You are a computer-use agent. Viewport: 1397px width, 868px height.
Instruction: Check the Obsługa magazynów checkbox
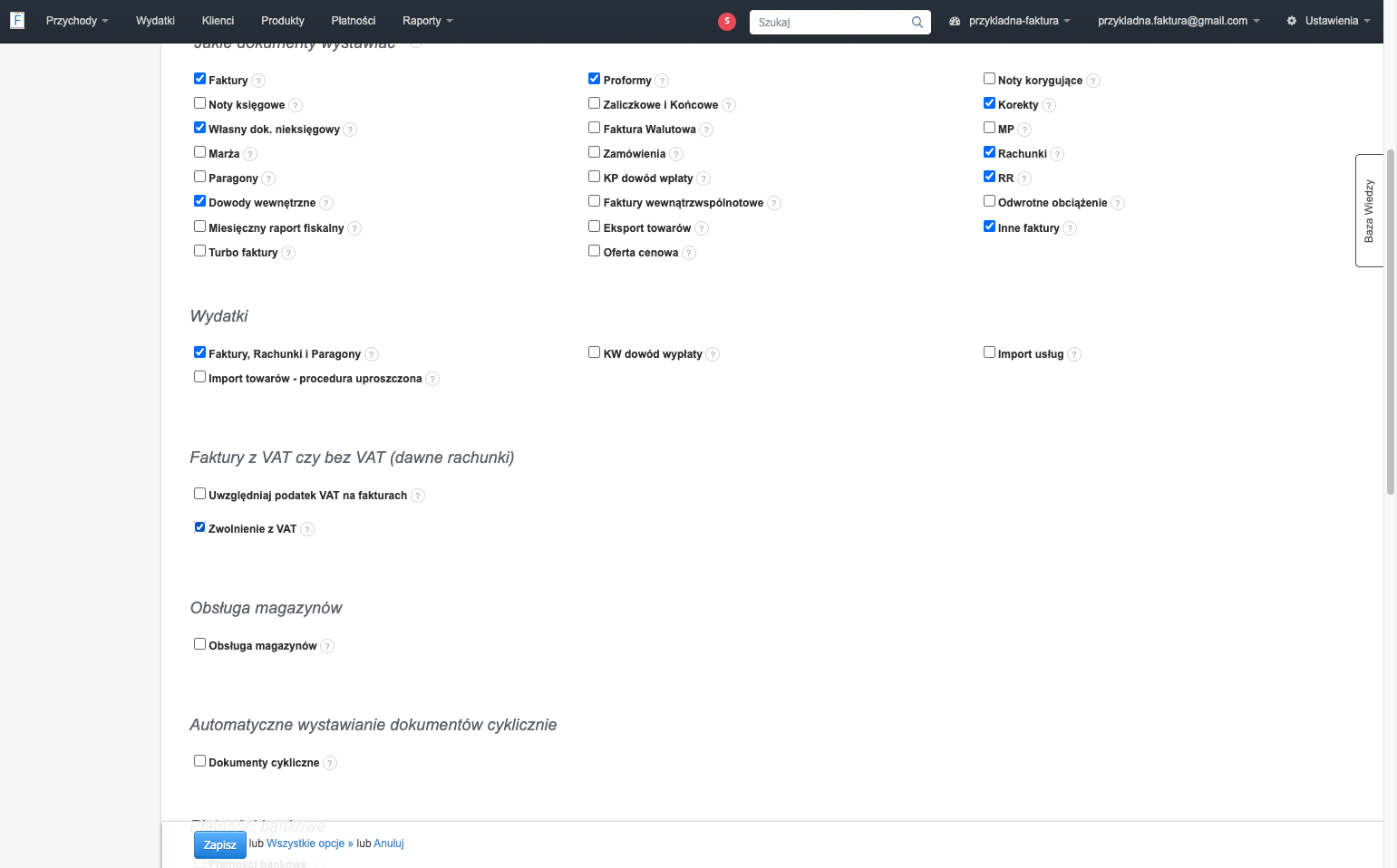tap(199, 644)
